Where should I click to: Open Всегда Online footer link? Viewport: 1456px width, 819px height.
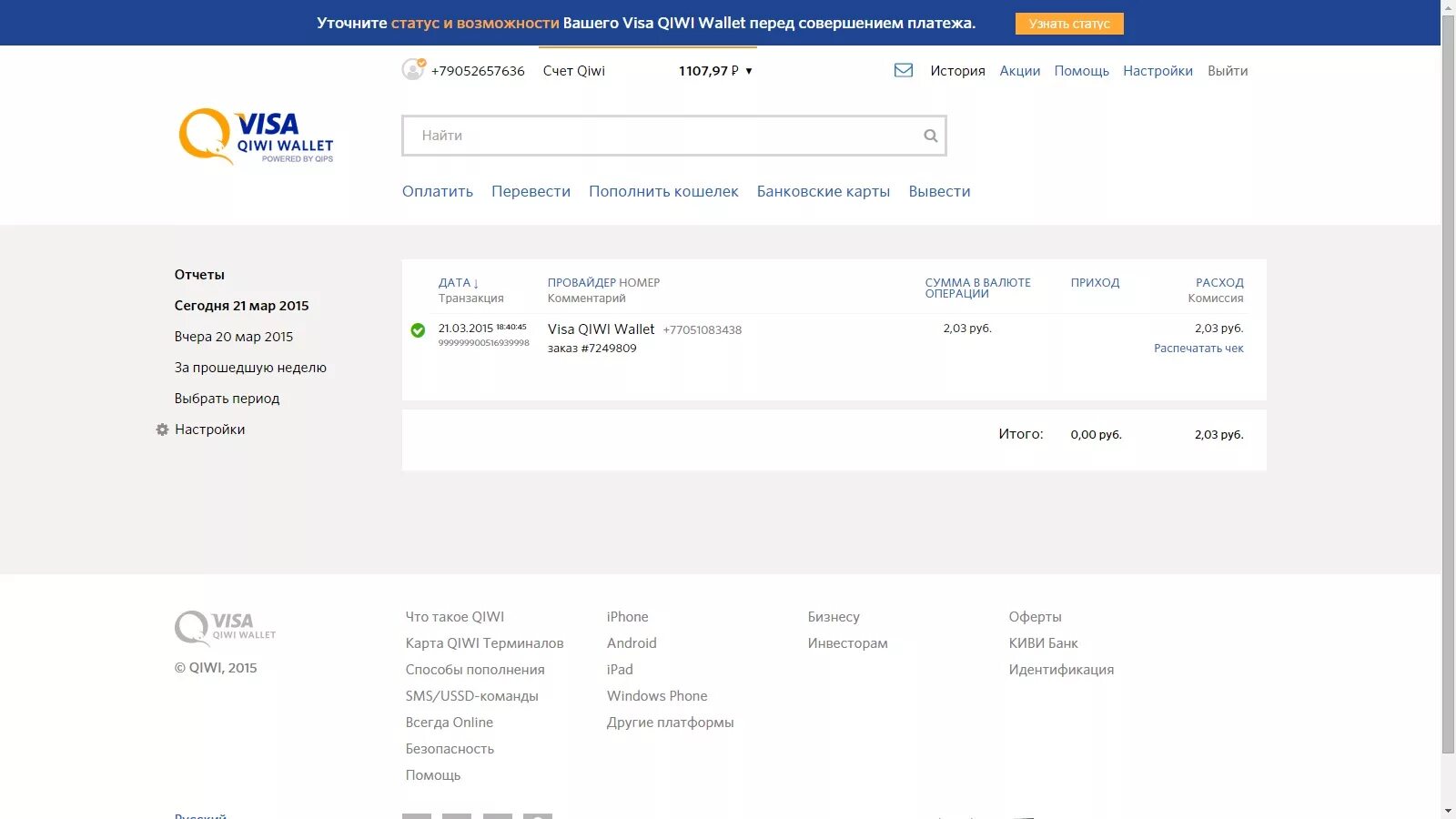449,723
